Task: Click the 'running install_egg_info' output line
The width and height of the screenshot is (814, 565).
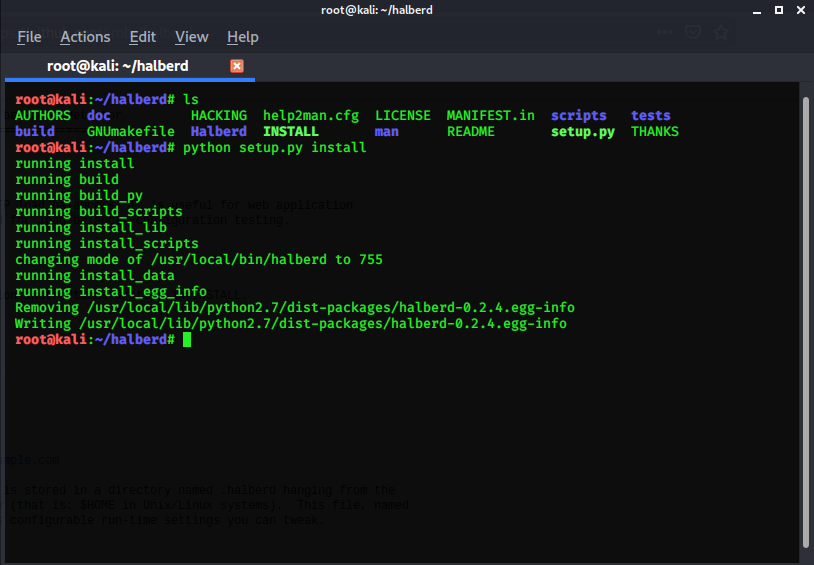Action: (111, 292)
